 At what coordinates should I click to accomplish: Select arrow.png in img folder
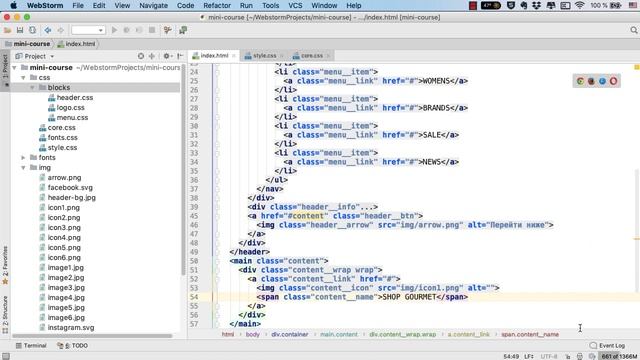60,178
